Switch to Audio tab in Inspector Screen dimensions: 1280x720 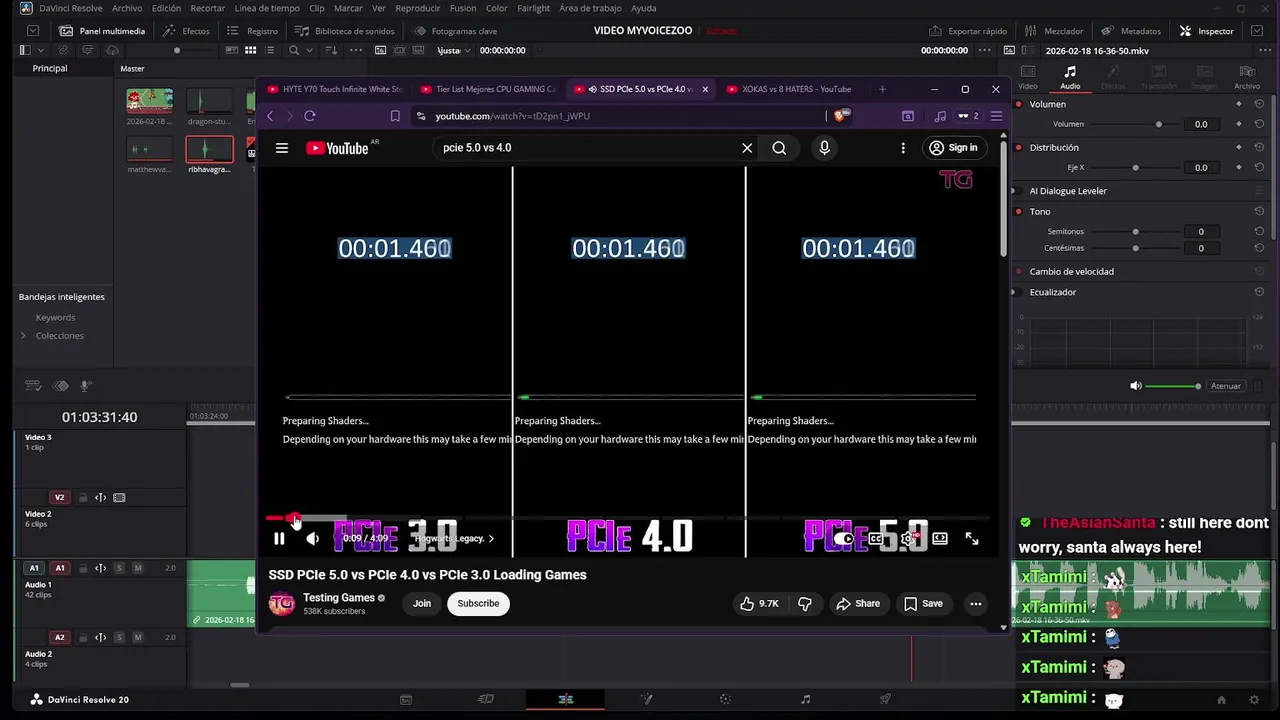coord(1070,77)
